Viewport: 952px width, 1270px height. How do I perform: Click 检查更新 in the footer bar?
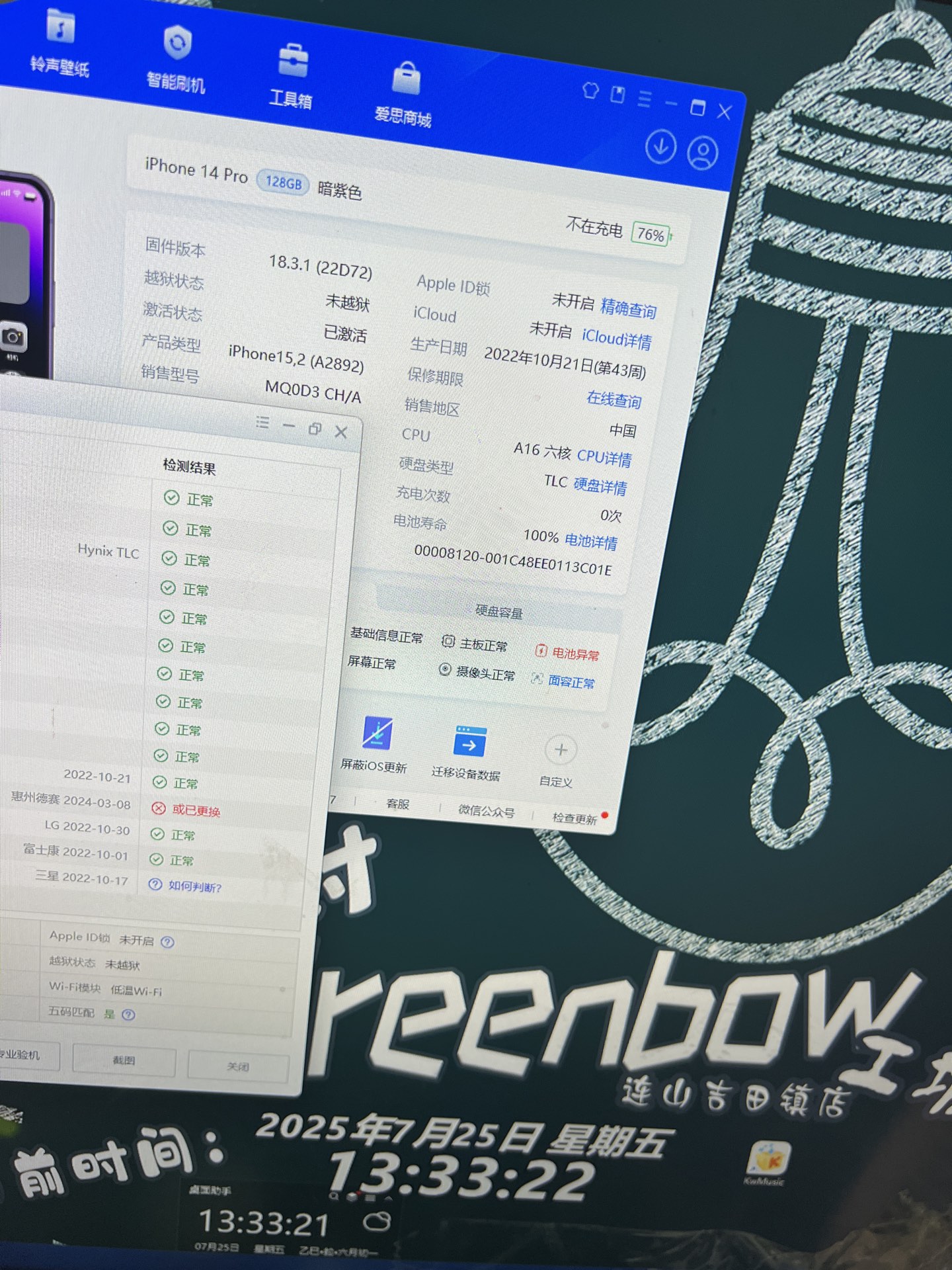pyautogui.click(x=575, y=818)
